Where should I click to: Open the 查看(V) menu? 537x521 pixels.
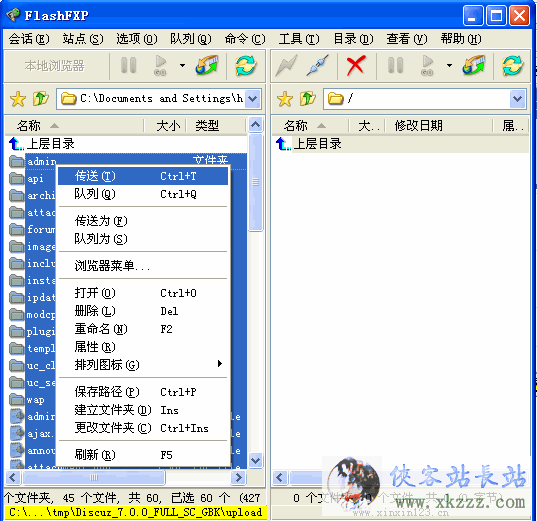pos(407,39)
